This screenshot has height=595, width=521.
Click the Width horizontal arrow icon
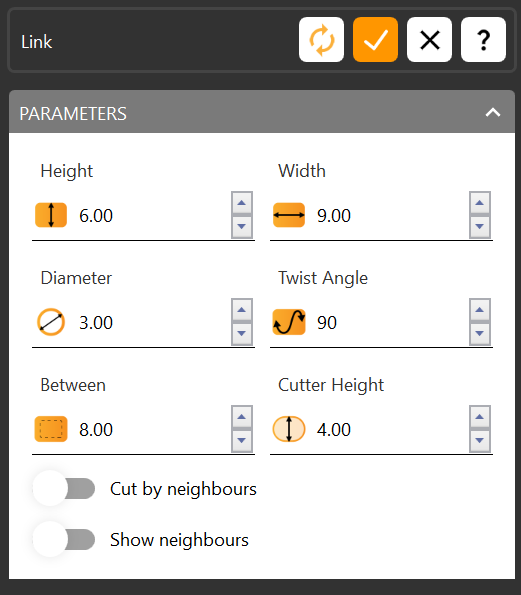pyautogui.click(x=289, y=215)
